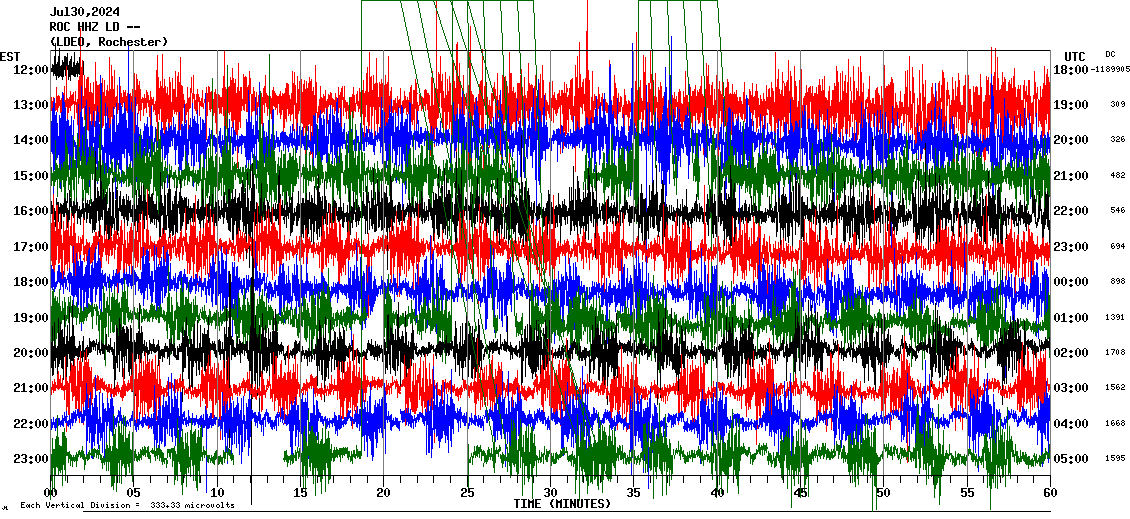
Task: Click the 00:00 UTC row label
Action: pyautogui.click(x=1071, y=282)
